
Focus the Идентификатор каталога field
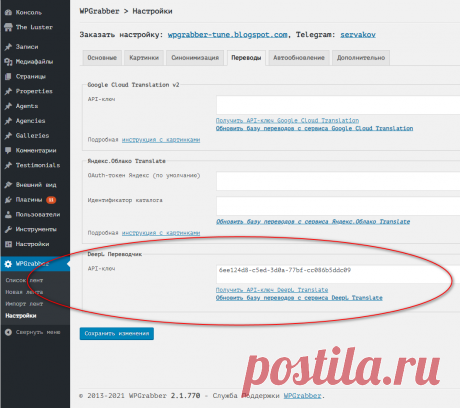[338, 206]
